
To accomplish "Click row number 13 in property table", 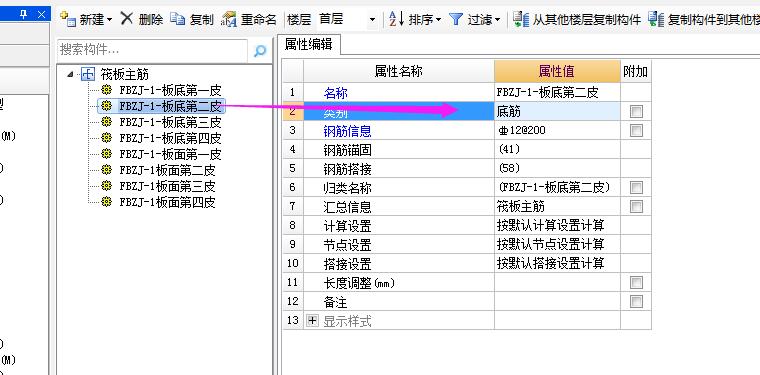I will pos(293,320).
